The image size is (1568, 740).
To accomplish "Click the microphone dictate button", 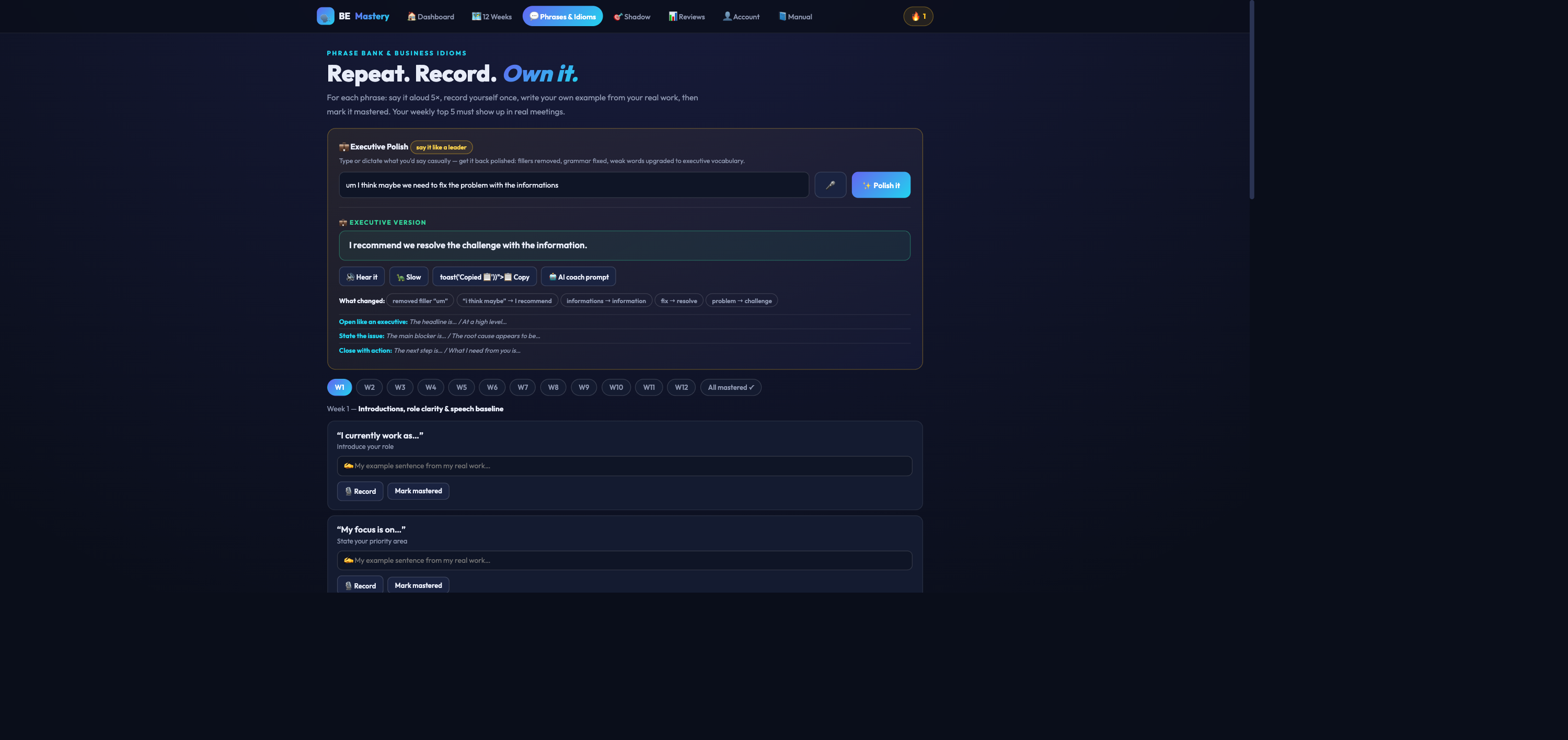I will pyautogui.click(x=831, y=185).
